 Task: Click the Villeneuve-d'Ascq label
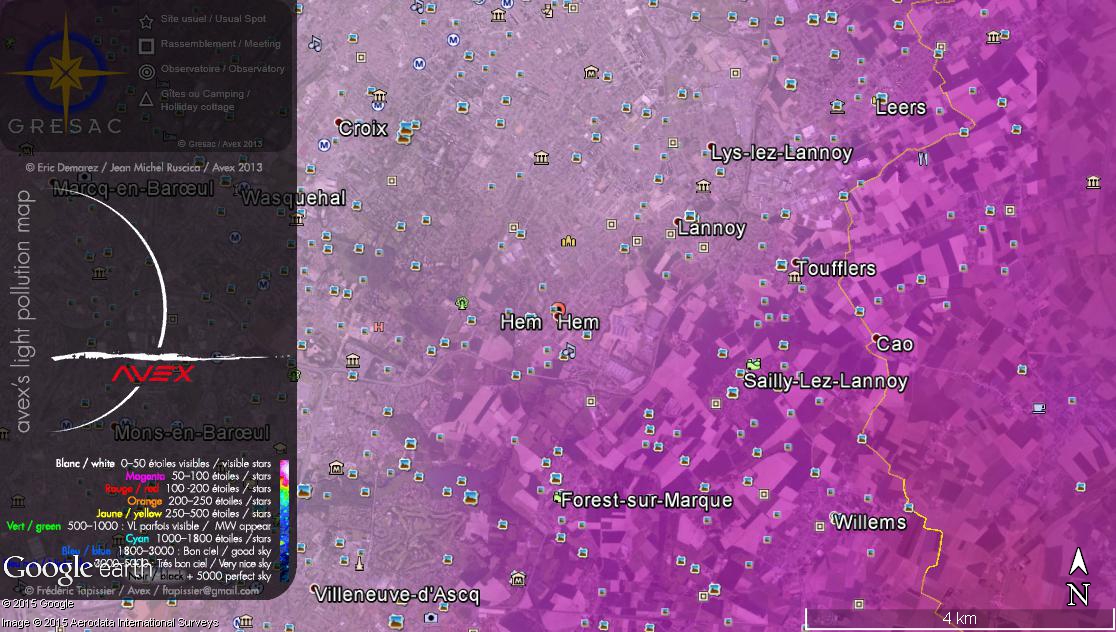pos(397,594)
